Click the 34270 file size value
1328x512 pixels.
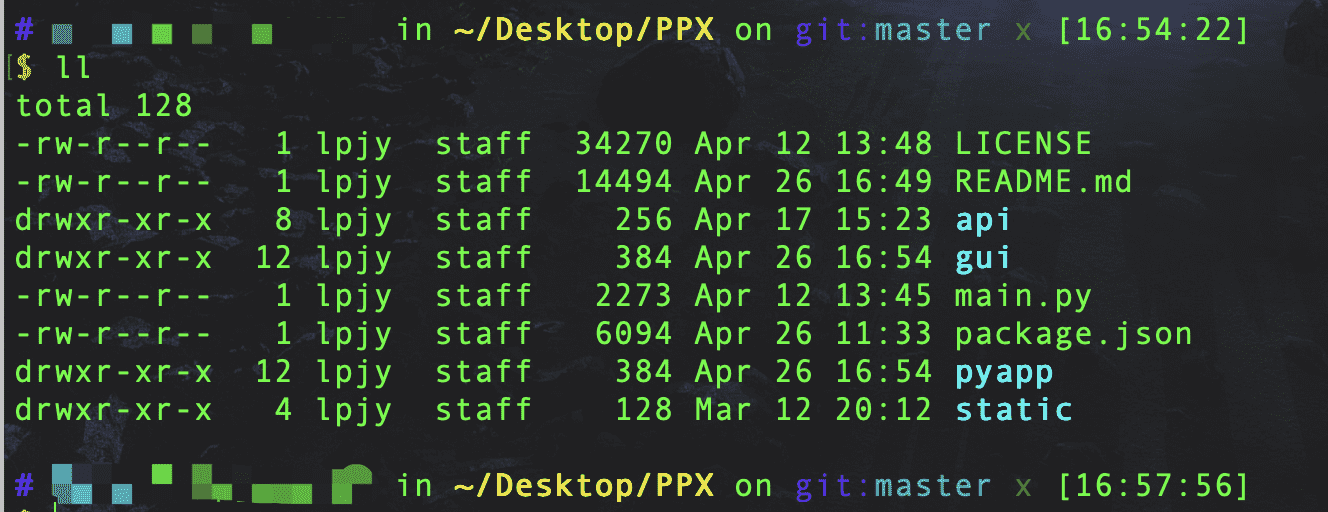pos(623,144)
